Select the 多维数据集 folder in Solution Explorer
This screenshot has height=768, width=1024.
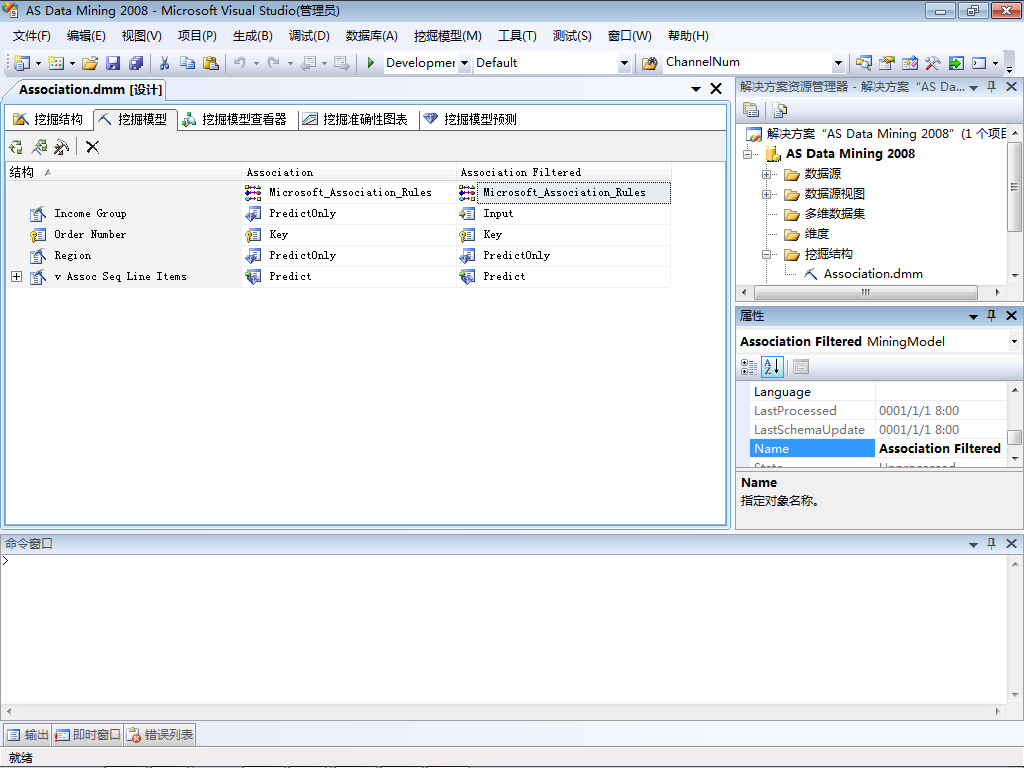click(835, 214)
